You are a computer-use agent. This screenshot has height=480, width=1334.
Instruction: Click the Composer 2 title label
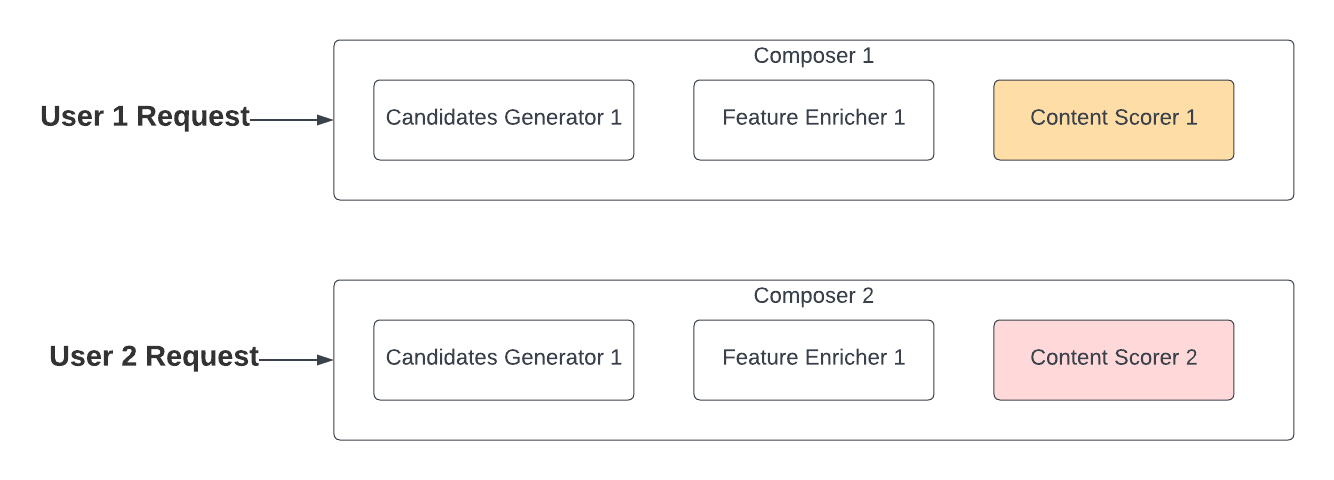pos(813,296)
